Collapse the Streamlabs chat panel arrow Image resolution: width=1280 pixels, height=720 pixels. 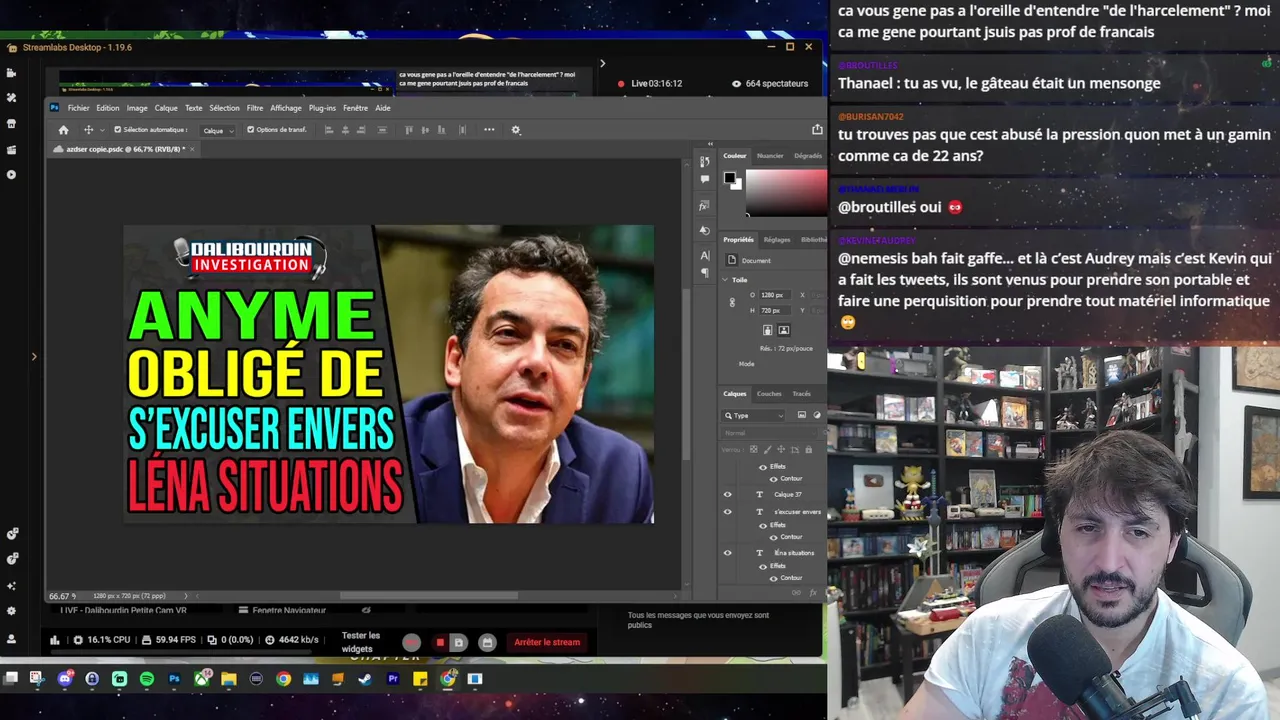click(602, 63)
